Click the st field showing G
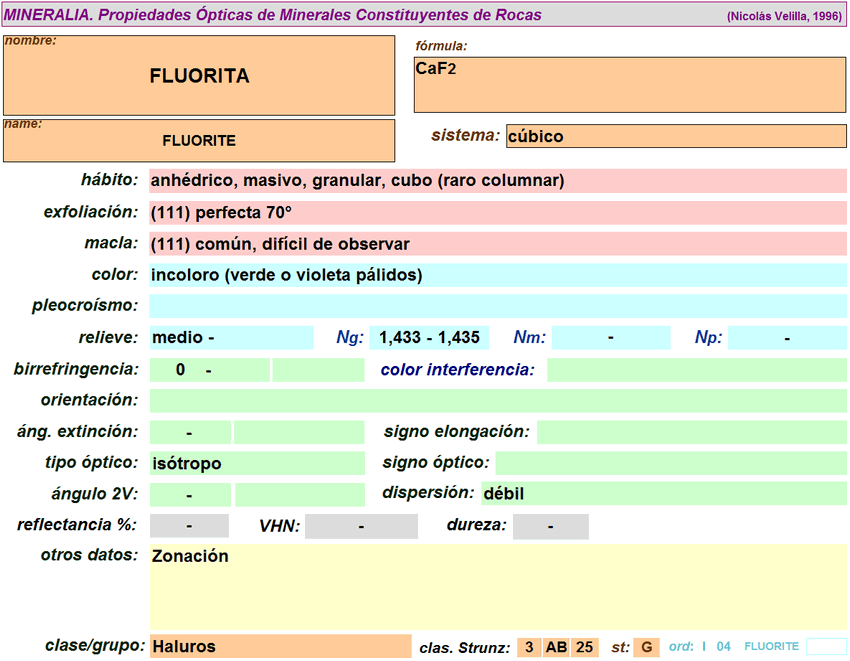This screenshot has width=850, height=661. point(647,647)
